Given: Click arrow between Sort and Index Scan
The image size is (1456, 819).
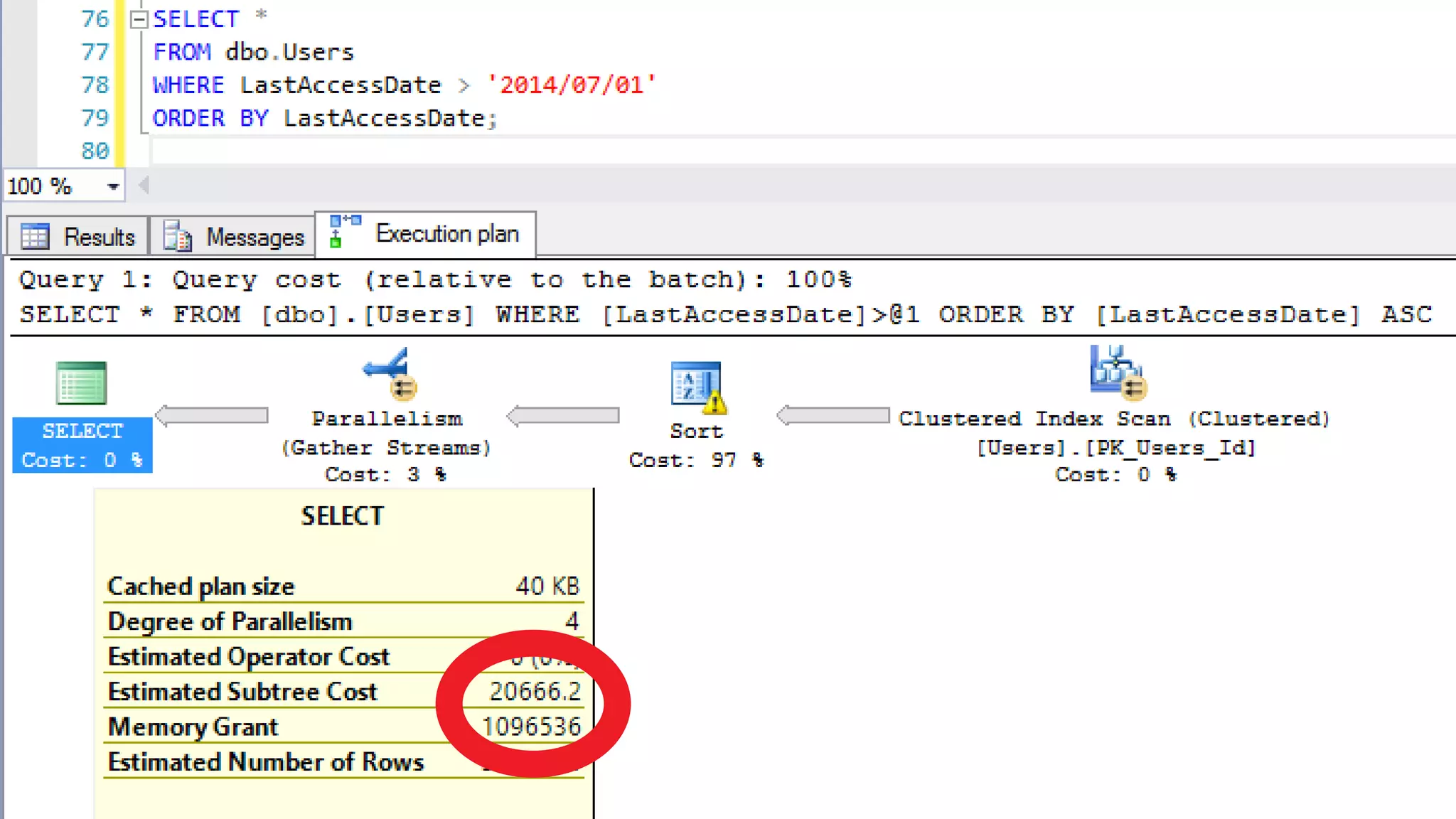Looking at the screenshot, I should [x=833, y=415].
